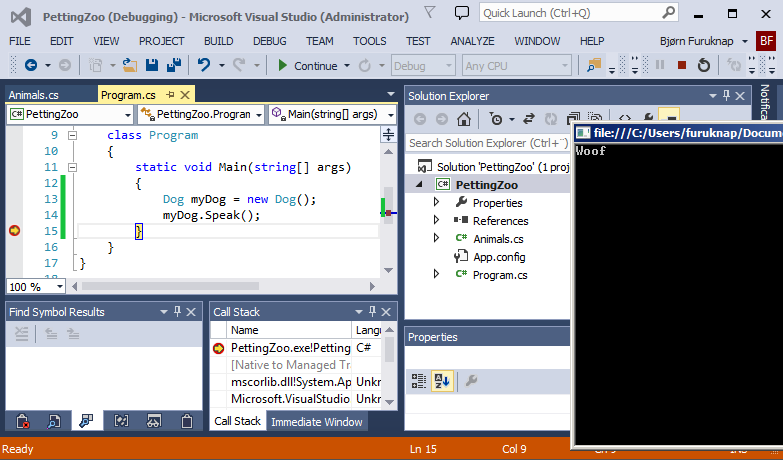This screenshot has height=460, width=783.
Task: Open the editor tab overflow dropdown arrow
Action: [x=391, y=94]
